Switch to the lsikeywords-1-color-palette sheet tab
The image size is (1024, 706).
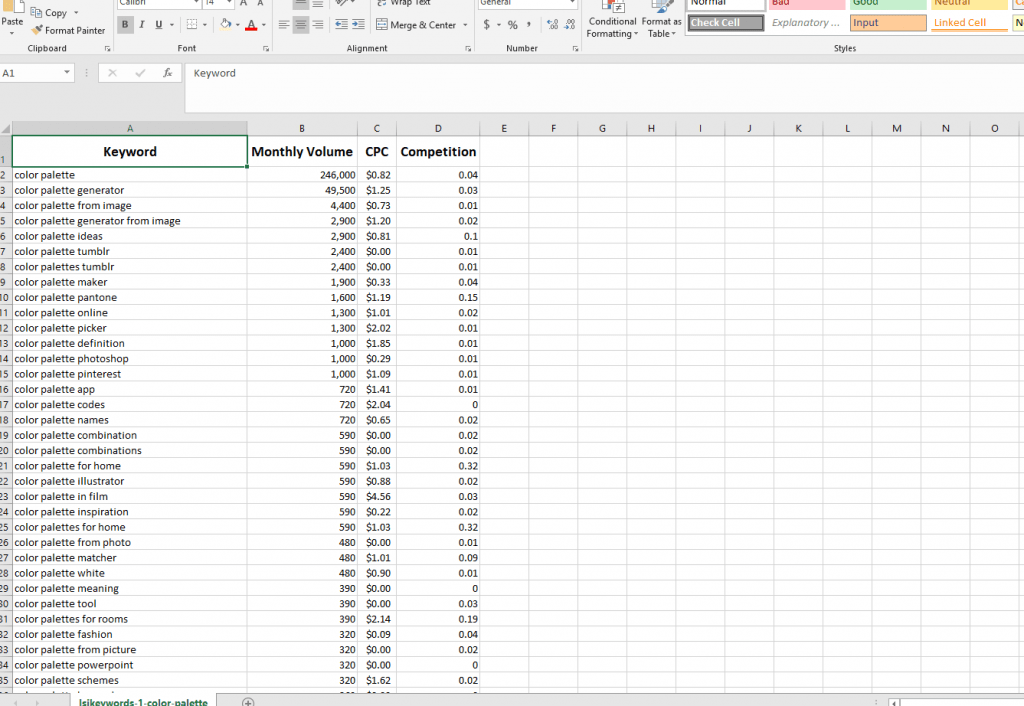coord(143,701)
